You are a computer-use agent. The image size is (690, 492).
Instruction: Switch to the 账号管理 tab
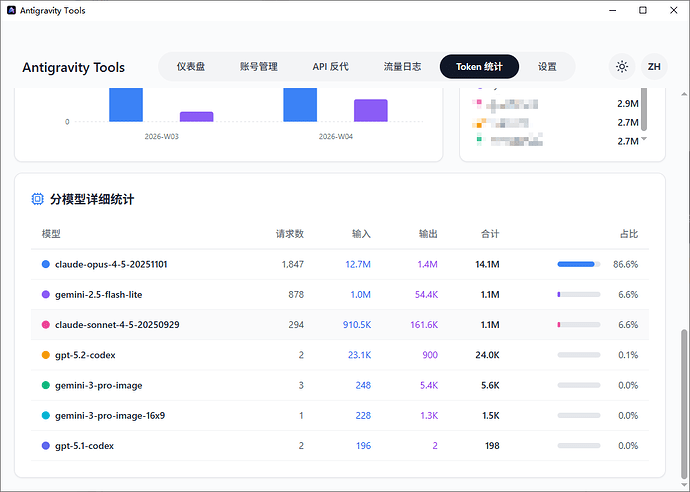click(259, 66)
